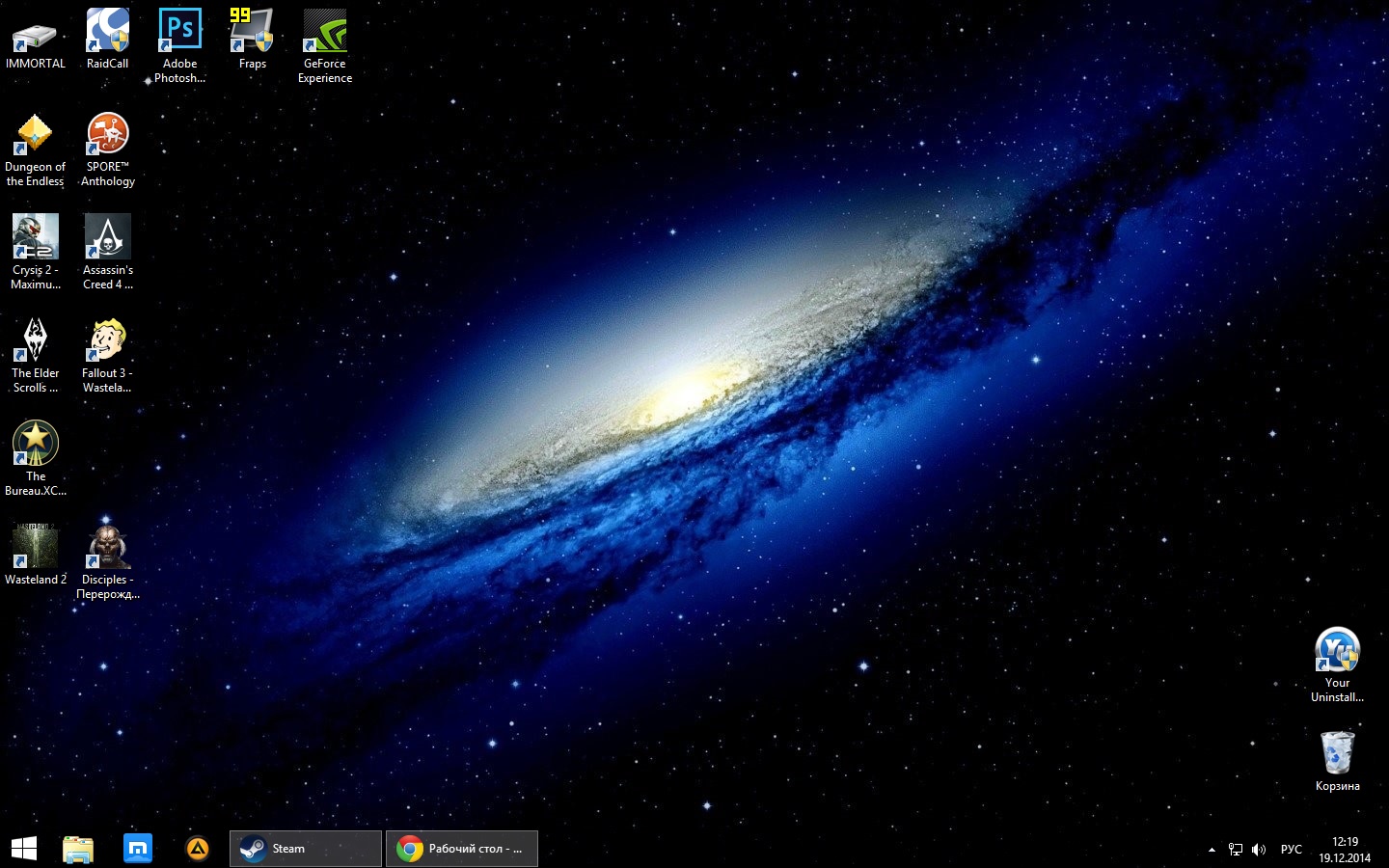This screenshot has height=868, width=1389.
Task: Select the Disciples game shortcut icon
Action: (x=107, y=548)
